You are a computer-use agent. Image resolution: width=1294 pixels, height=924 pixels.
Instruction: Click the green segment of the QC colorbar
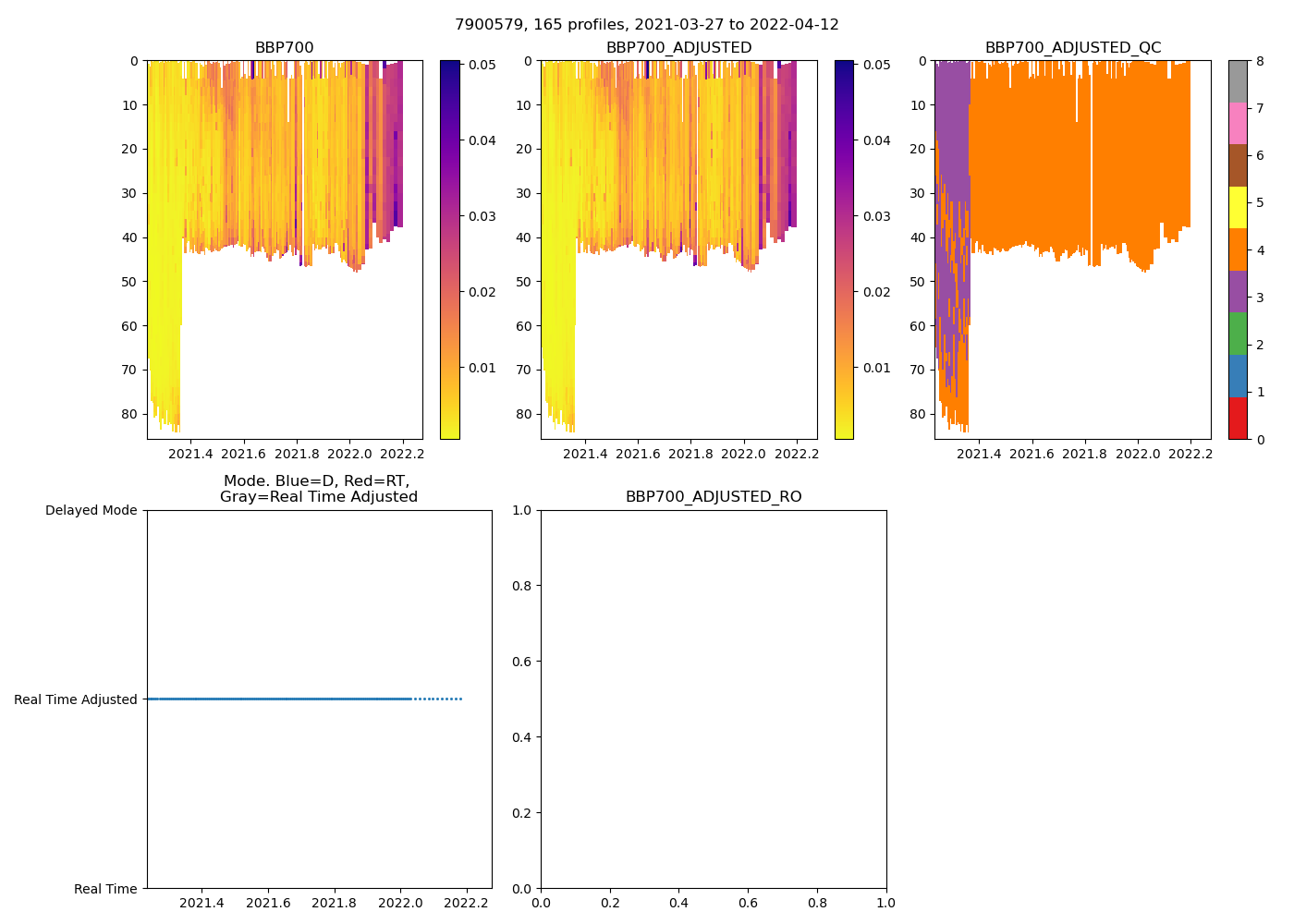tap(1238, 334)
